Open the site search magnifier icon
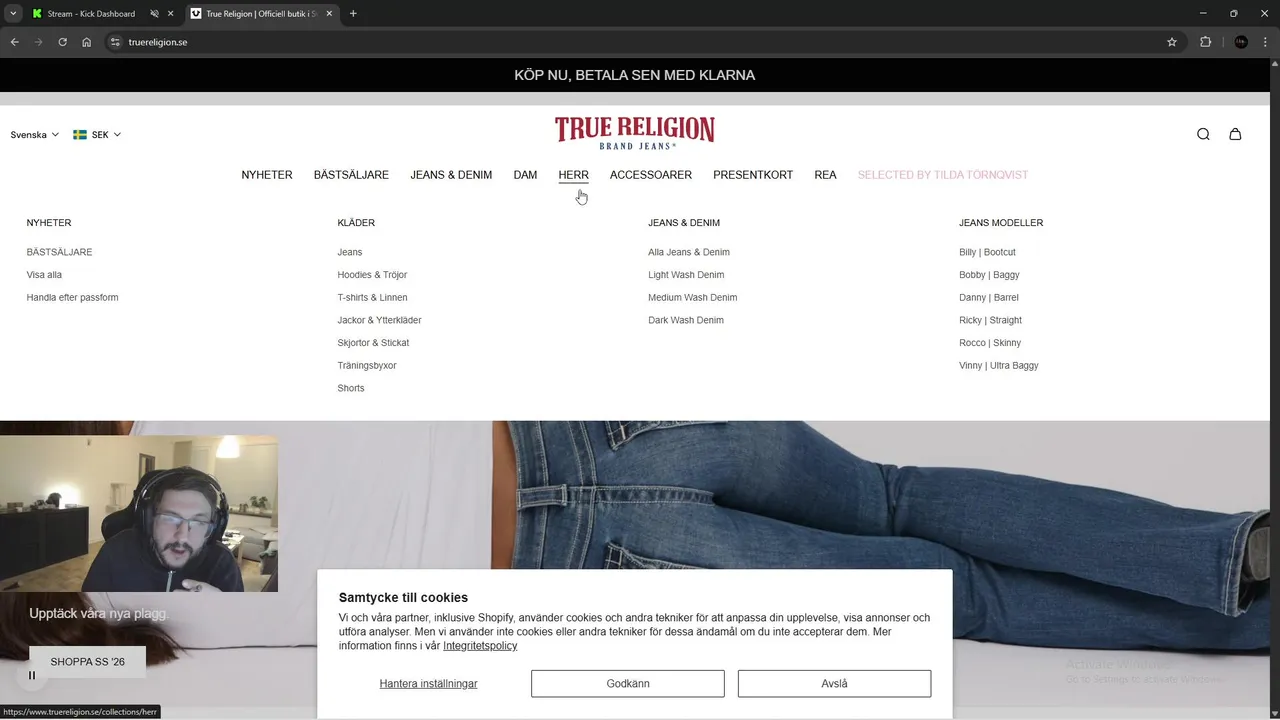 coord(1203,134)
